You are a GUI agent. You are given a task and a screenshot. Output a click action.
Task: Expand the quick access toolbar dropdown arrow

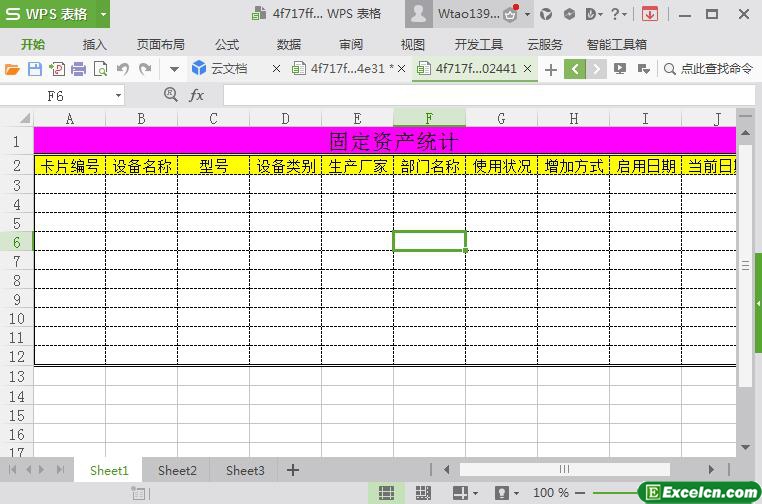pos(174,70)
